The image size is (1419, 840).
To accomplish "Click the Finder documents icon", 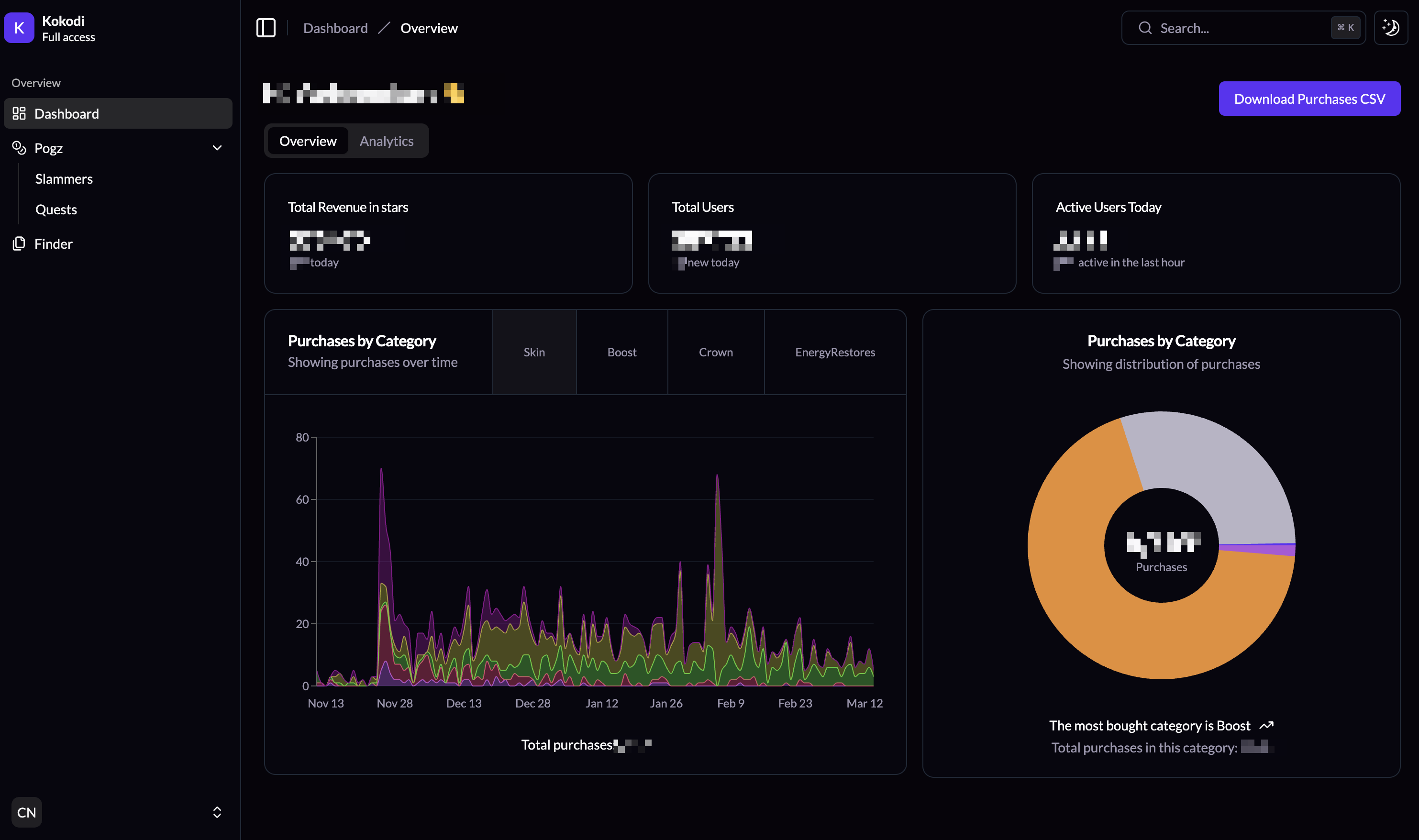I will point(19,243).
